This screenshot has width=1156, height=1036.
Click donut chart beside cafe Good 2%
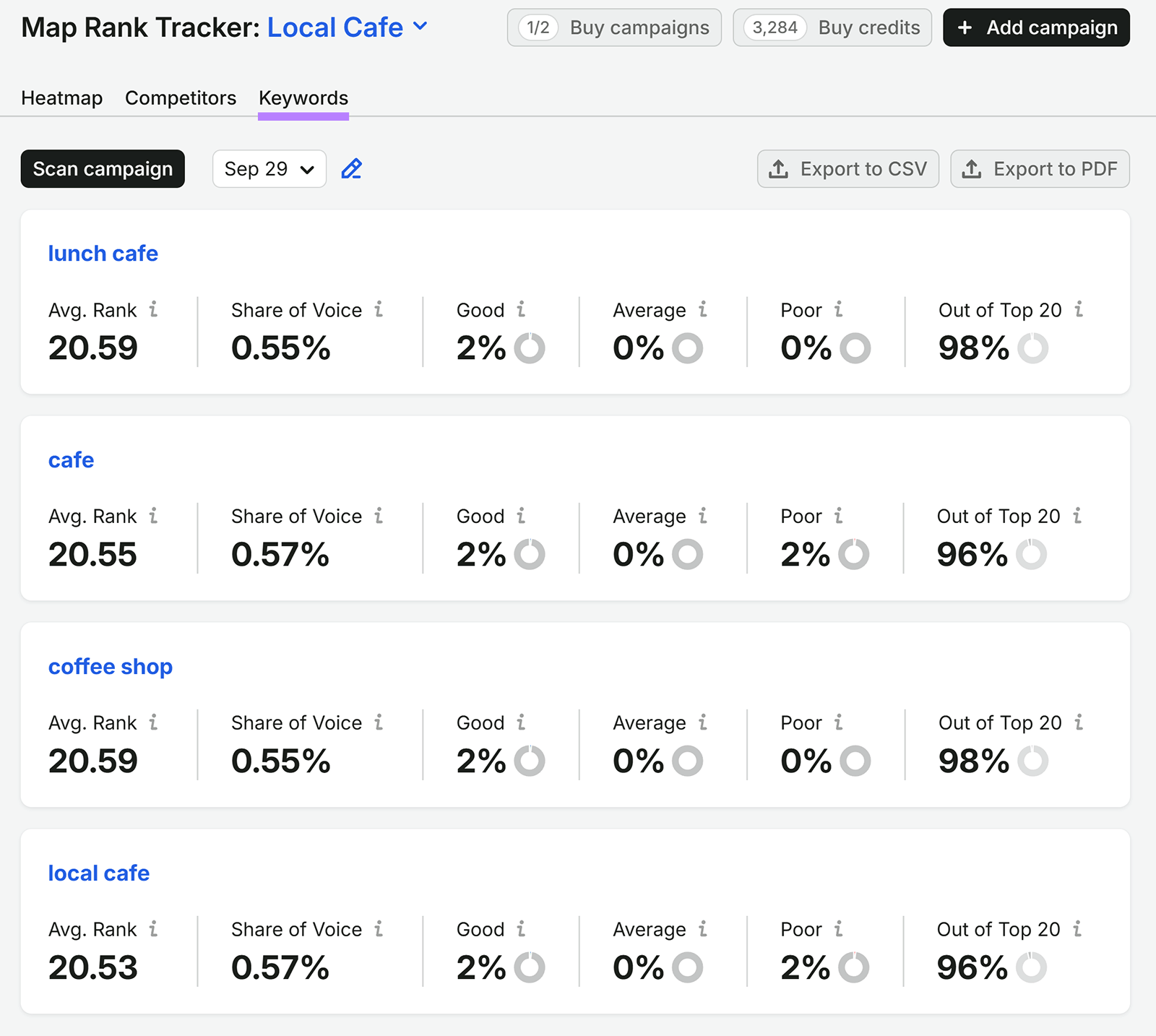tap(530, 555)
